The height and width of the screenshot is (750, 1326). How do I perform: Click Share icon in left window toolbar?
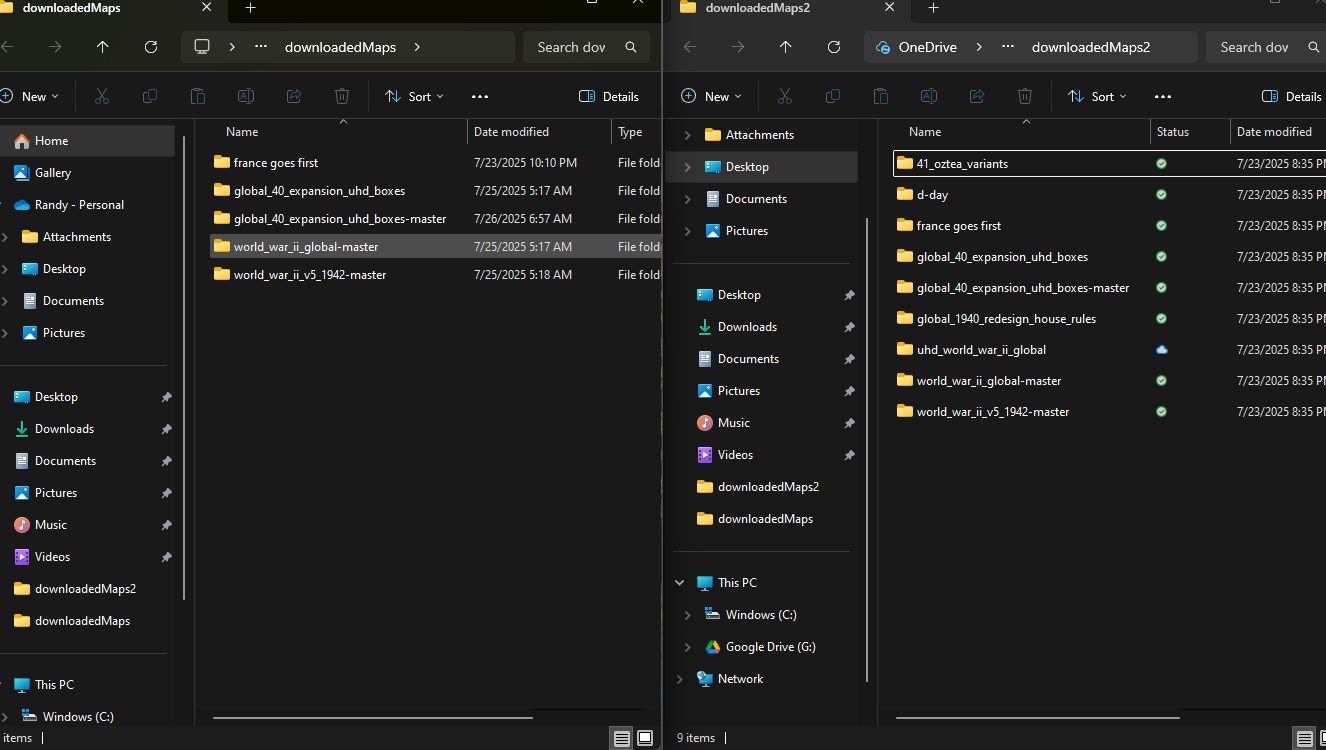click(x=294, y=97)
